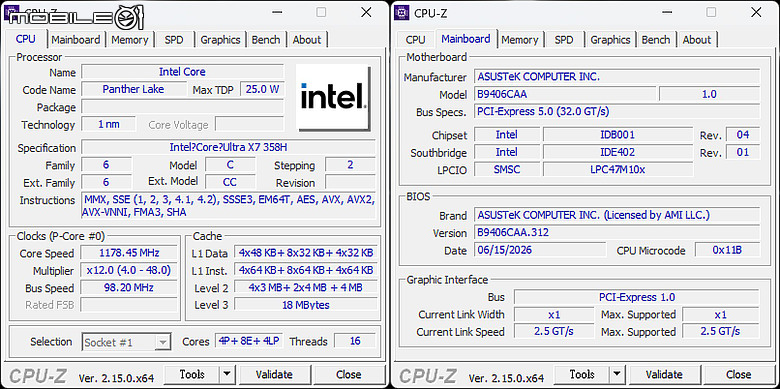780x389 pixels.
Task: Click the '4P+ 8E+ 4LP' cores value
Action: click(x=249, y=341)
